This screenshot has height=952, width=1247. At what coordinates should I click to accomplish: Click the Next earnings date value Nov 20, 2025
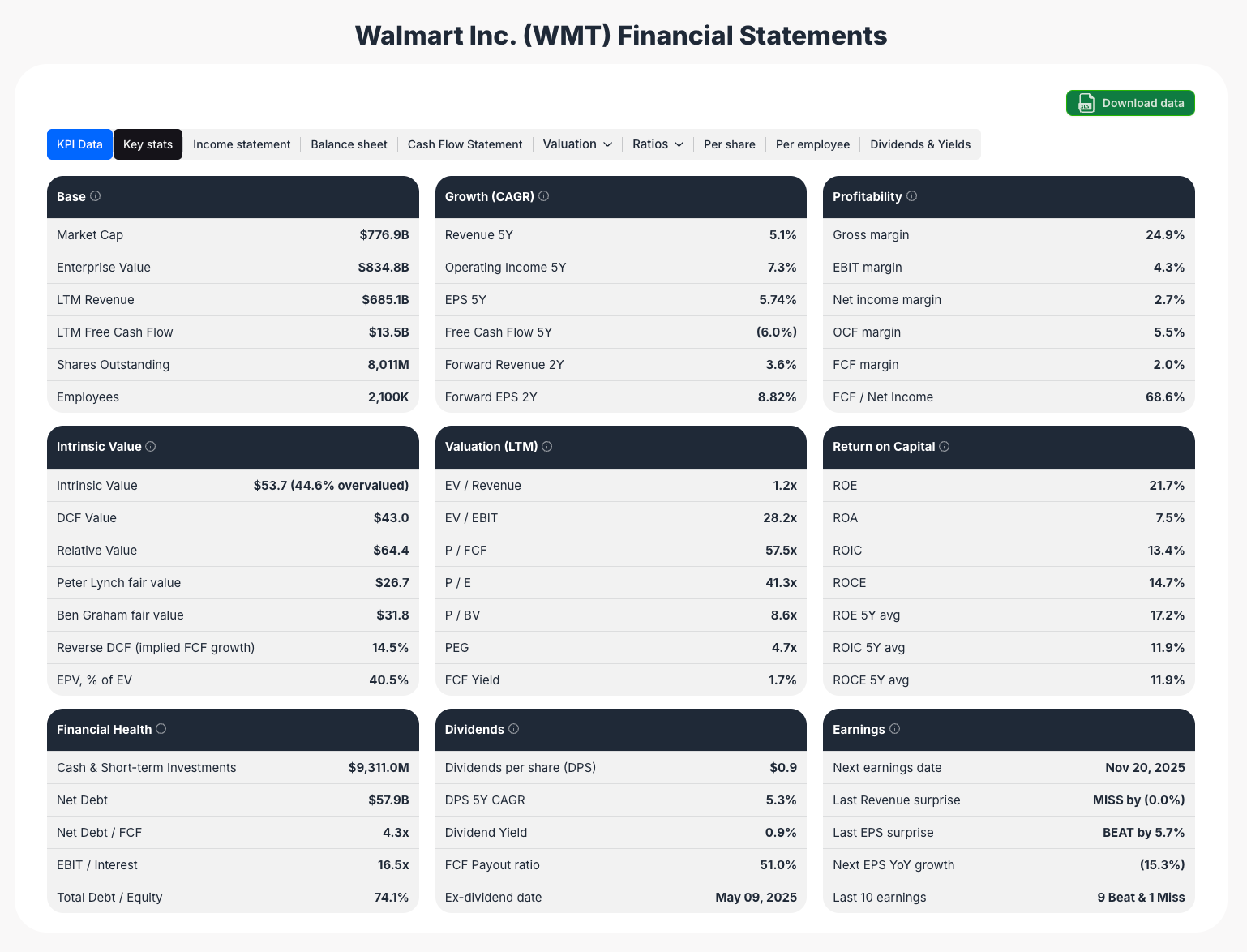(x=1145, y=767)
